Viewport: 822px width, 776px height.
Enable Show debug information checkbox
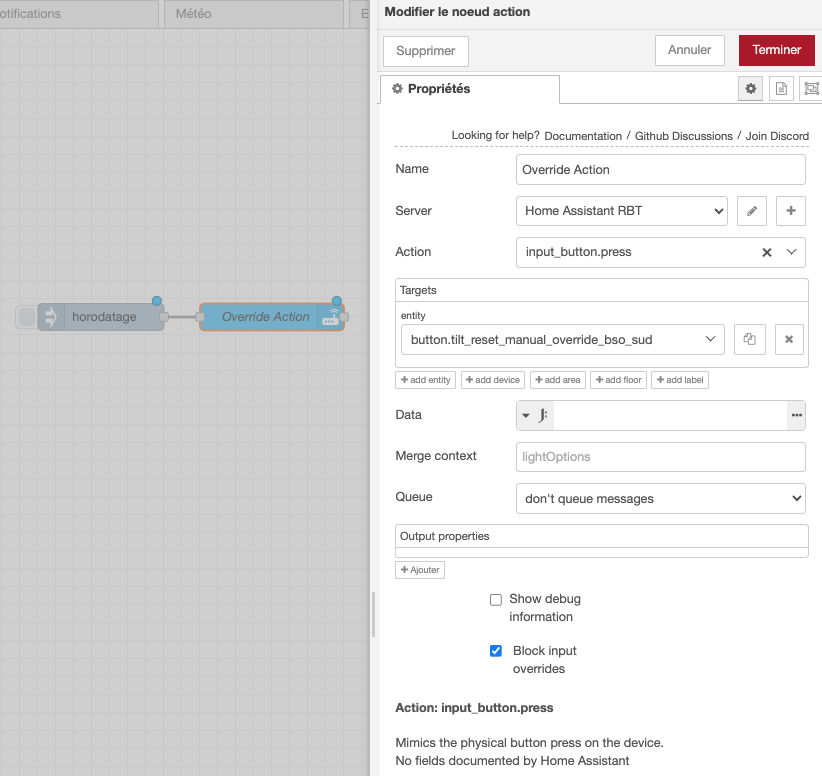[496, 600]
